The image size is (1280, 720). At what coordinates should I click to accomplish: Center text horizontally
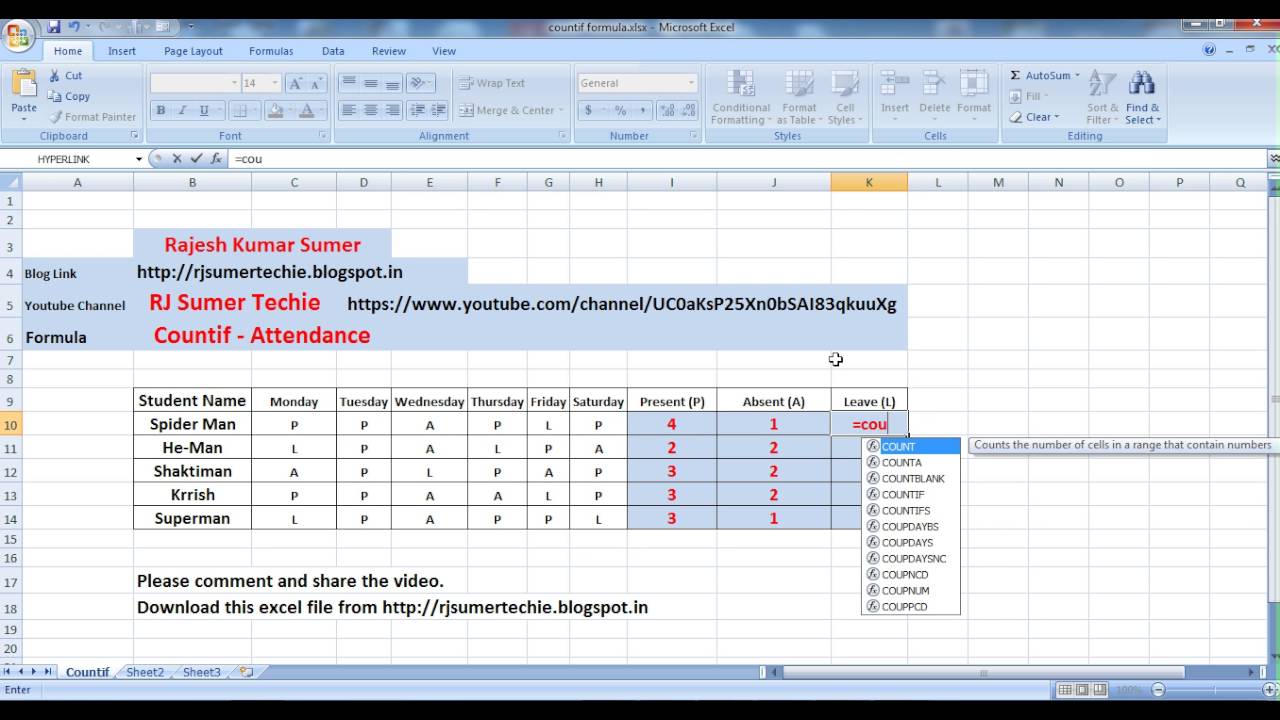[370, 111]
